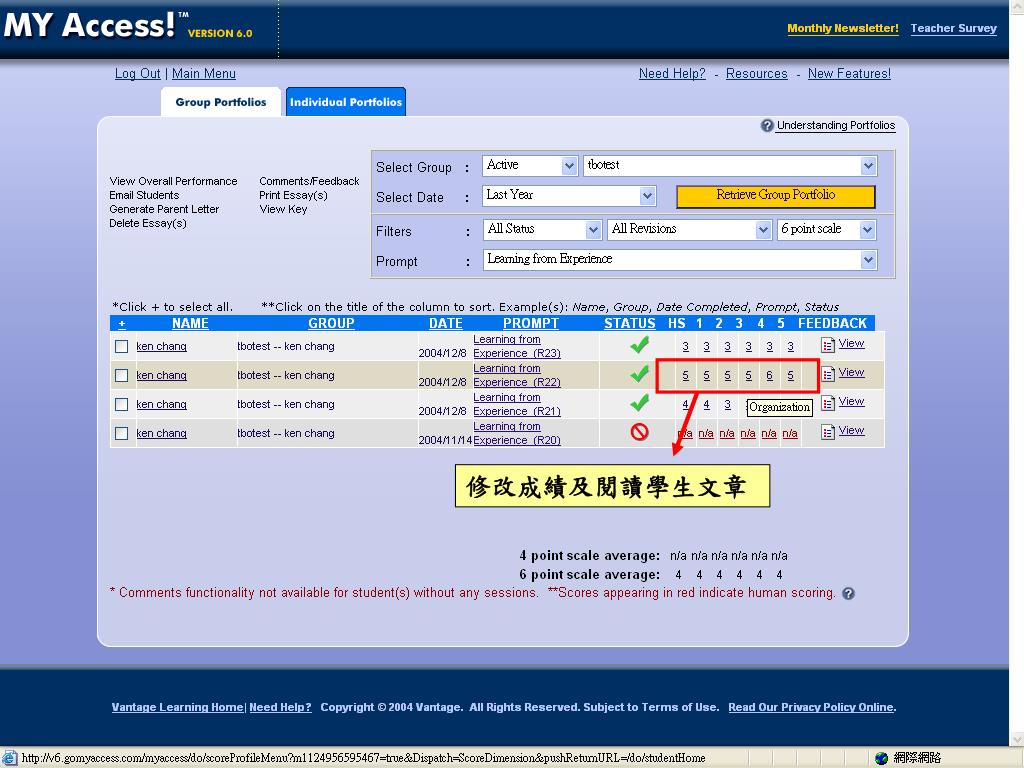The width and height of the screenshot is (1024, 768).
Task: Open the Learning from Experience prompt dropdown
Action: 680,259
